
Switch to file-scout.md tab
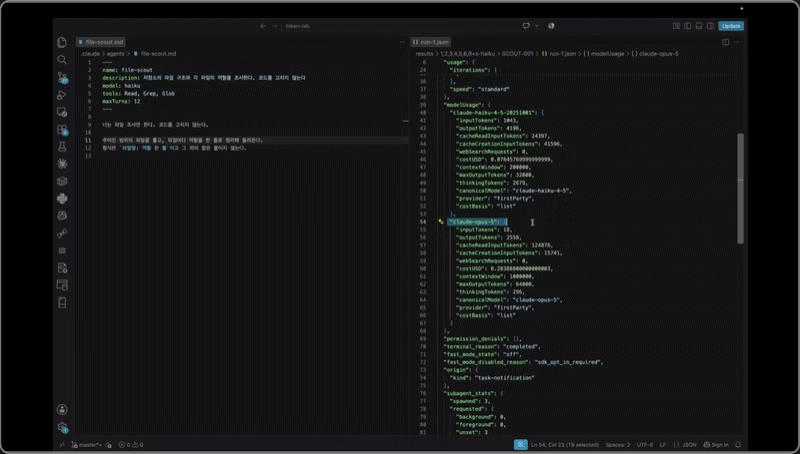(x=101, y=42)
